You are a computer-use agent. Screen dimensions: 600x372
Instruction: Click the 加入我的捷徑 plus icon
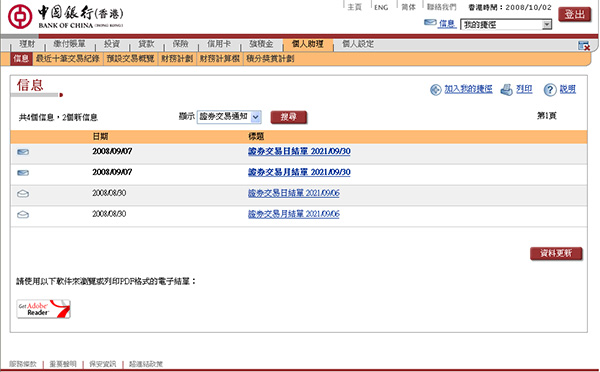435,90
